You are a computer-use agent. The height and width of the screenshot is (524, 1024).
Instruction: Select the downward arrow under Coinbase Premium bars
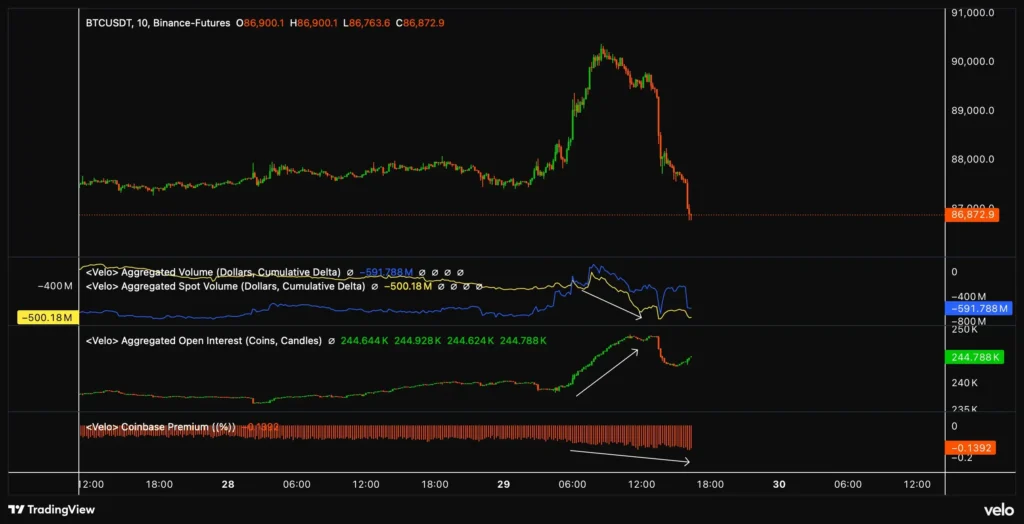point(630,457)
